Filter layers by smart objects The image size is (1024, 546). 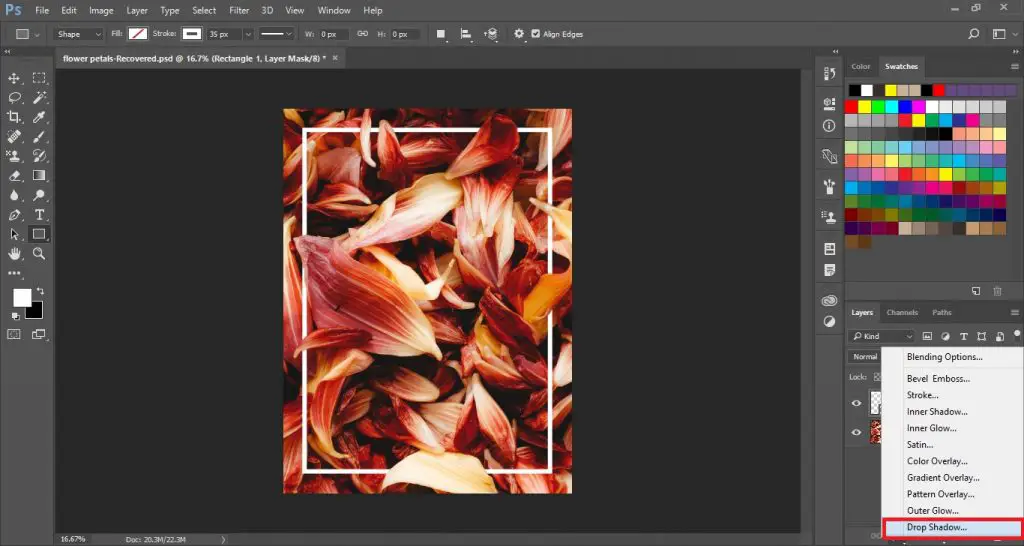pyautogui.click(x=1000, y=336)
